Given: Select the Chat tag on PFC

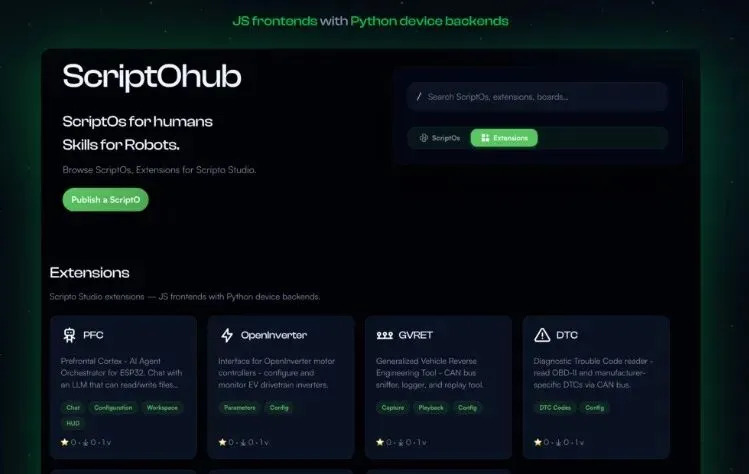Looking at the screenshot, I should click(73, 408).
